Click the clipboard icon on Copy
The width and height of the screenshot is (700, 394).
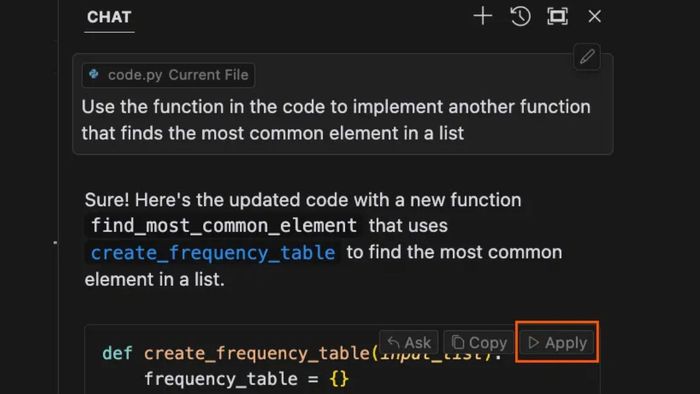(x=458, y=342)
